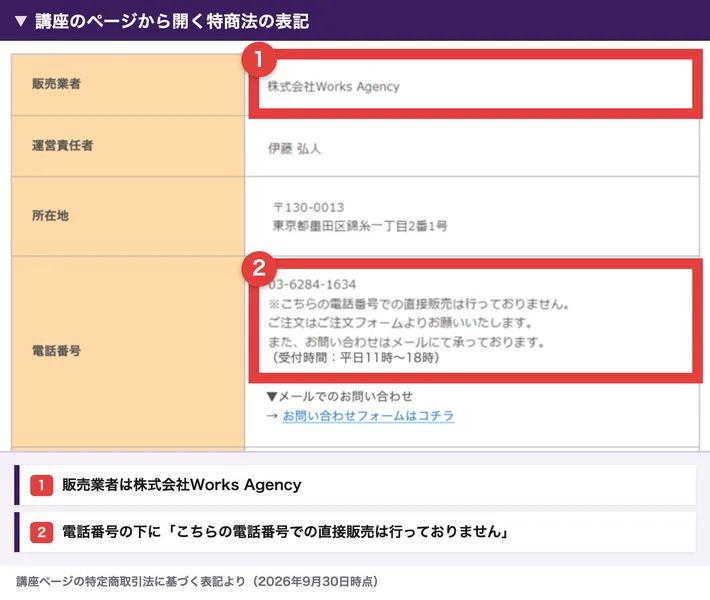Select the name 伊藤 弘人
This screenshot has height=600, width=710.
click(294, 149)
